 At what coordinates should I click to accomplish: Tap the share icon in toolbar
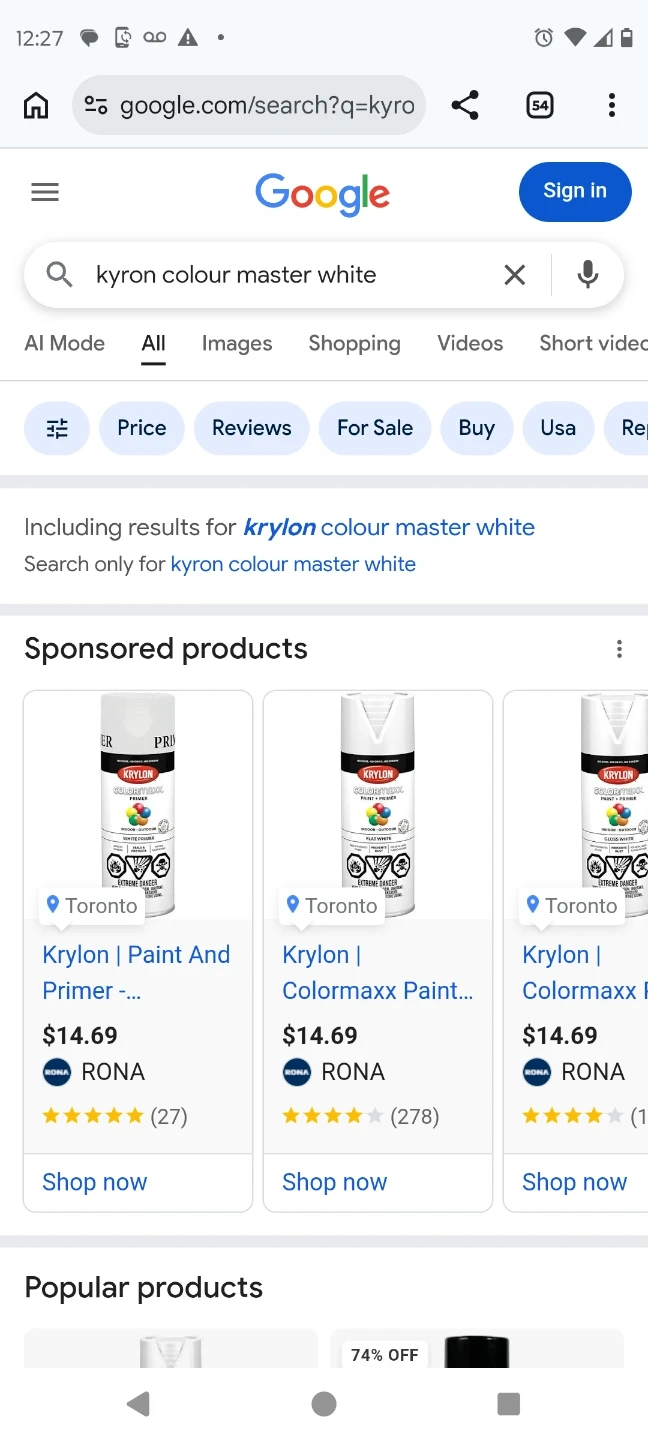(x=465, y=105)
